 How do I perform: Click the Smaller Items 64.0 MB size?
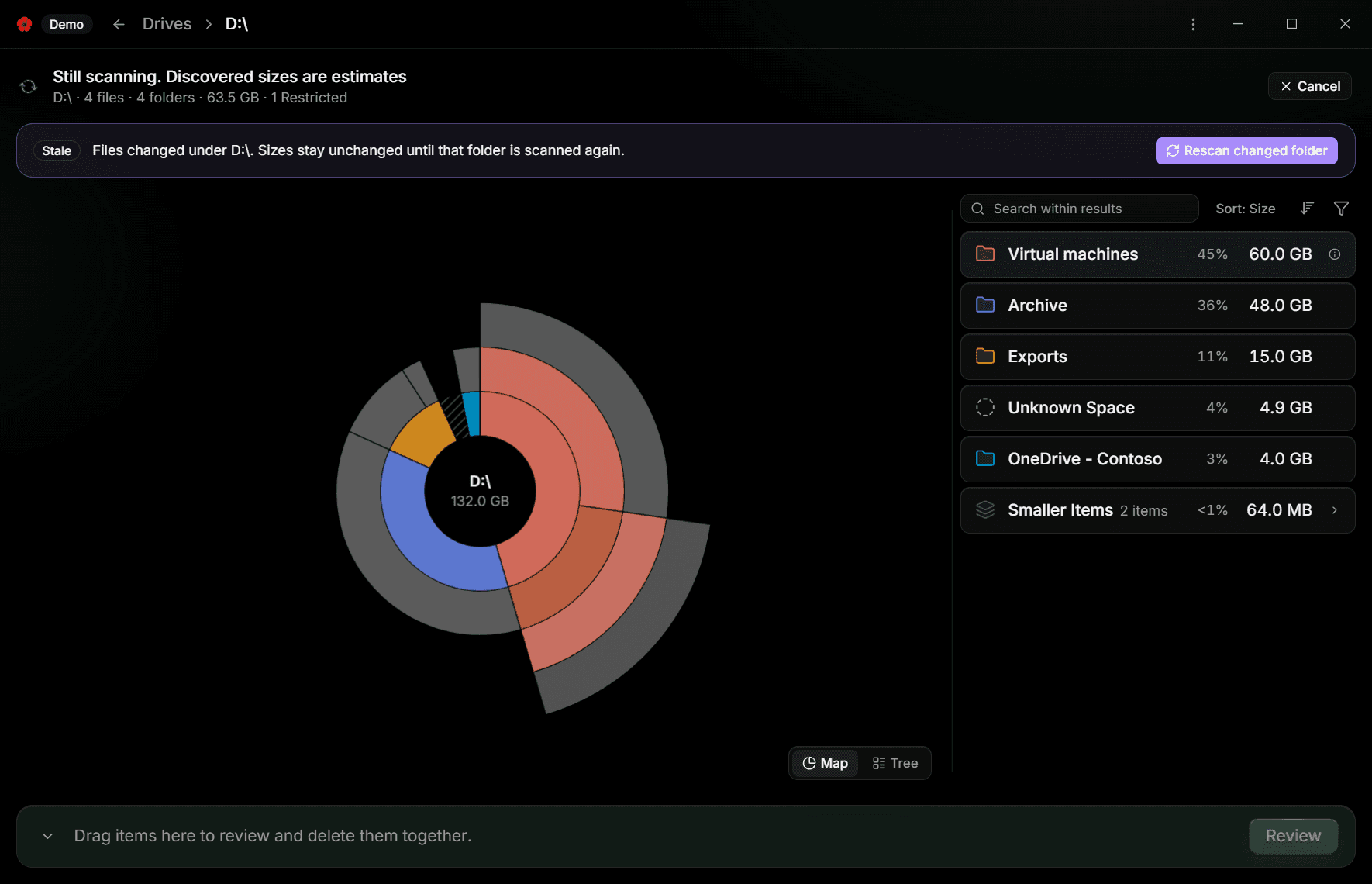coord(1279,510)
